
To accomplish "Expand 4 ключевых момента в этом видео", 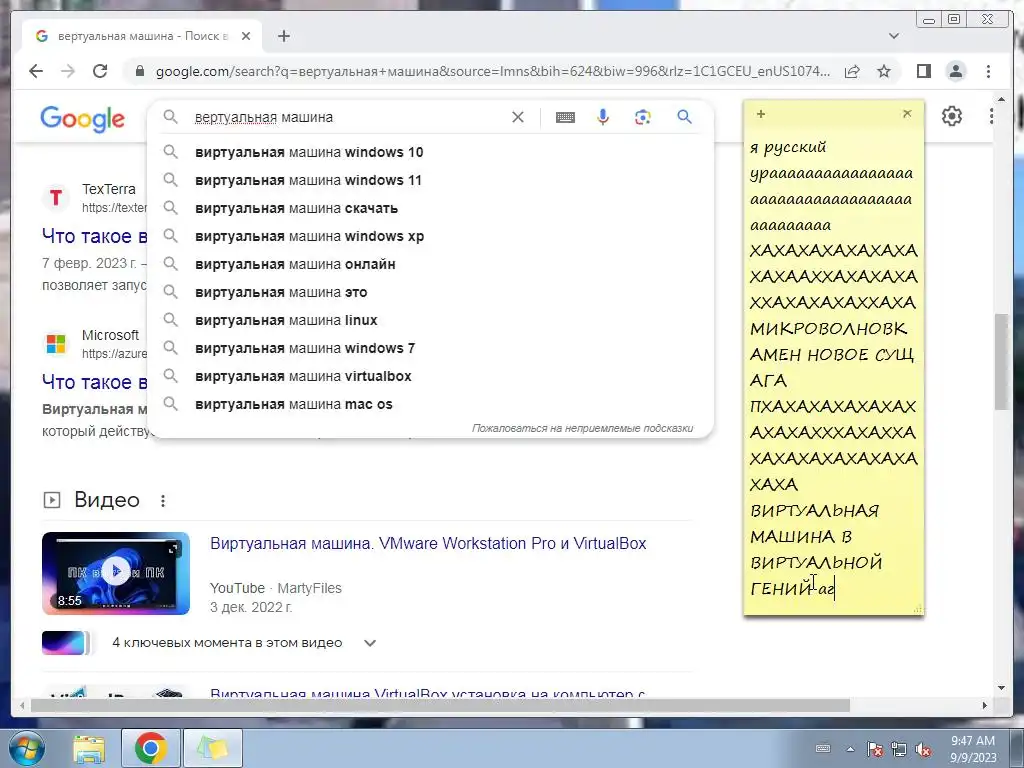I will pyautogui.click(x=370, y=643).
